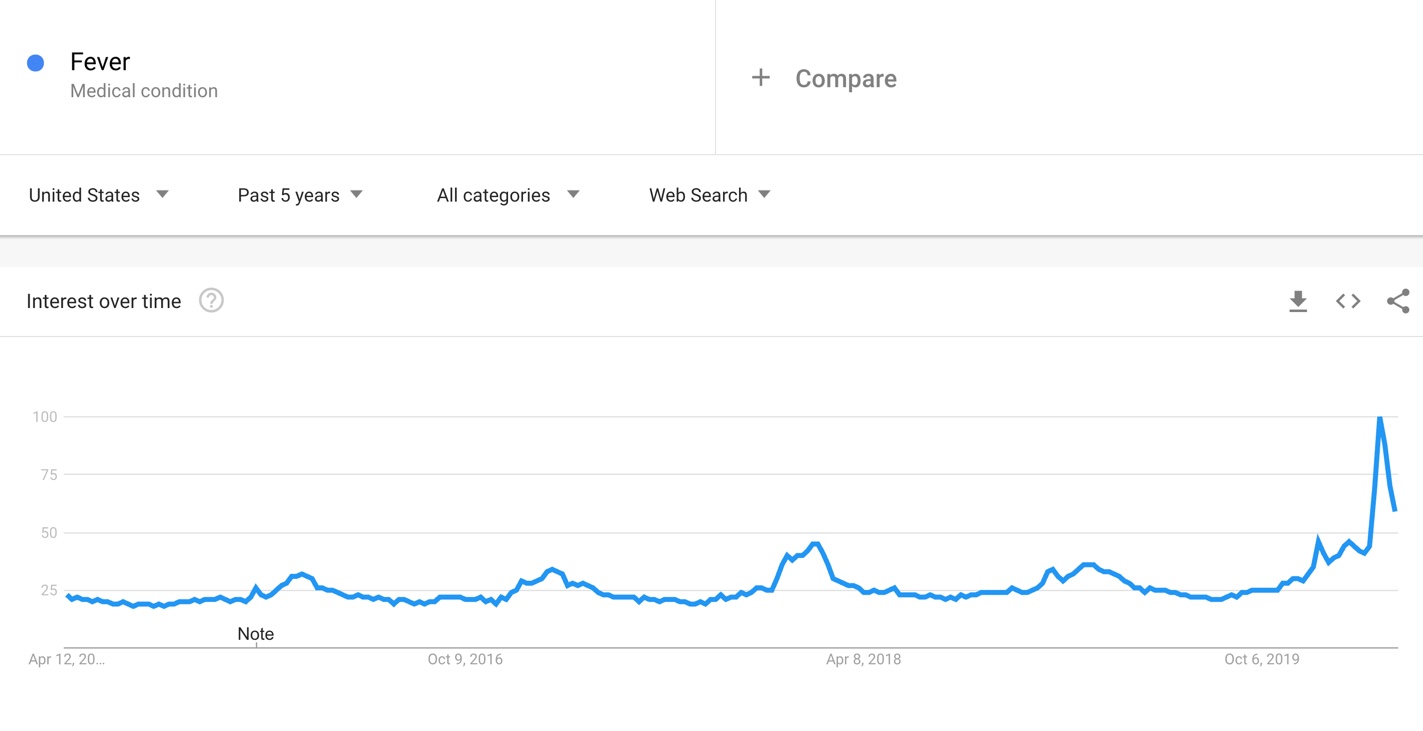Click the Oct 9, 2016 axis label

click(465, 659)
